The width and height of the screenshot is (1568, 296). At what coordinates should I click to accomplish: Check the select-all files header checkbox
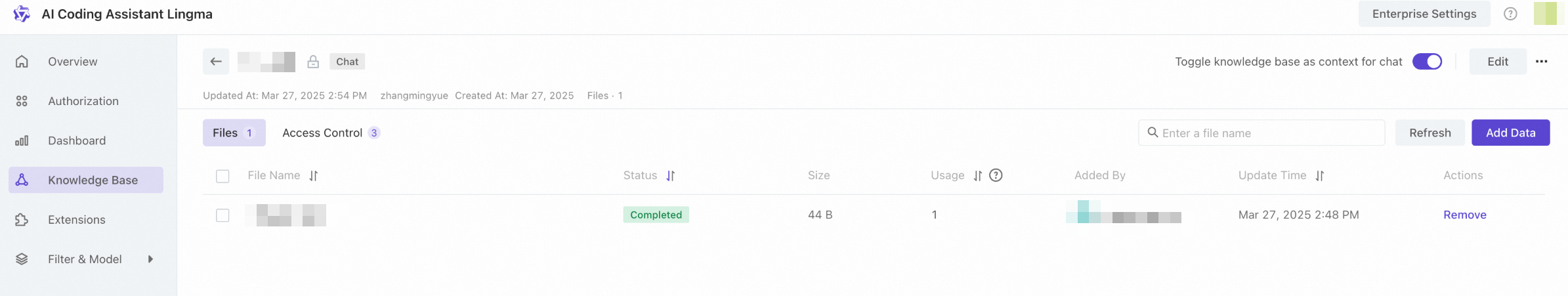pyautogui.click(x=222, y=176)
